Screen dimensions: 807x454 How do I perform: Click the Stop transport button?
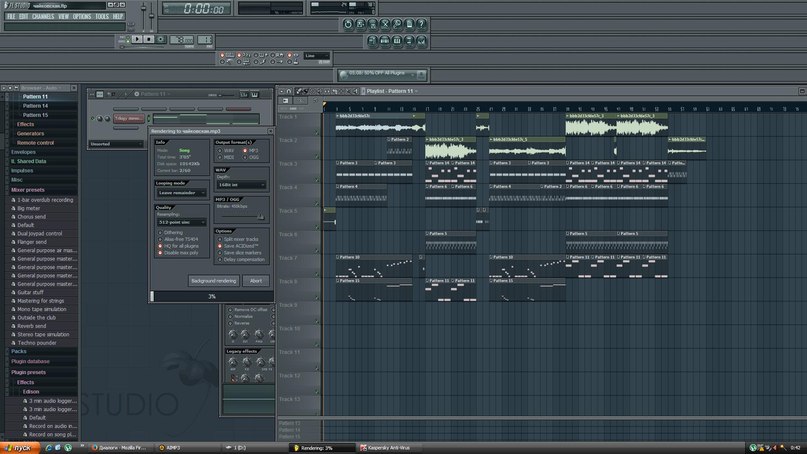(149, 39)
